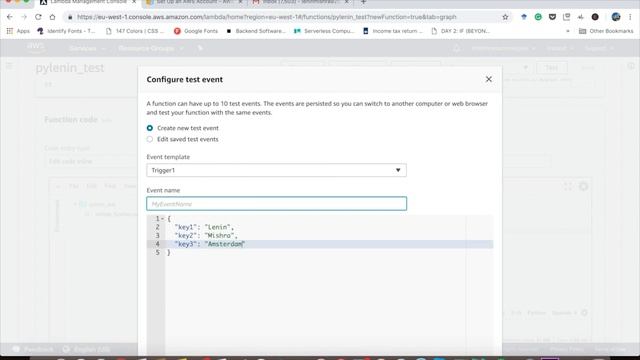Open the Income tax return bookmark
This screenshot has height=360, width=640.
393,31
